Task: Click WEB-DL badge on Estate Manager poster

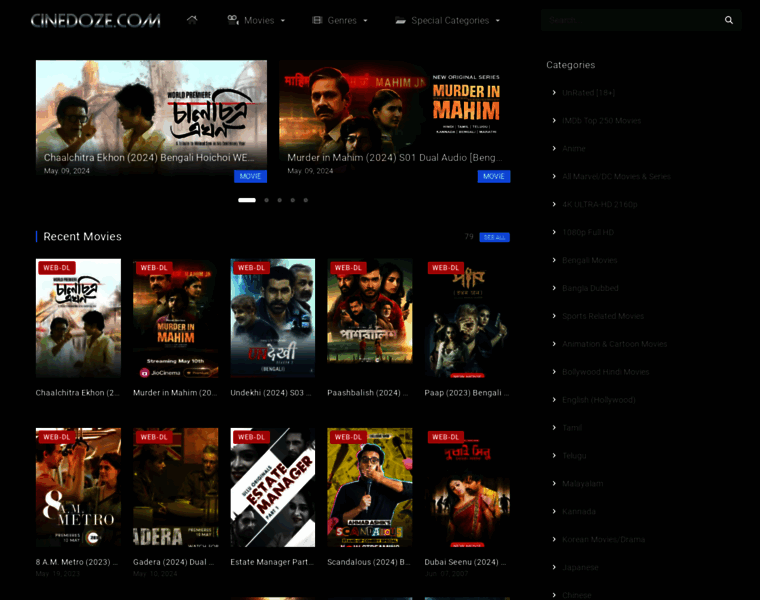Action: click(x=251, y=437)
